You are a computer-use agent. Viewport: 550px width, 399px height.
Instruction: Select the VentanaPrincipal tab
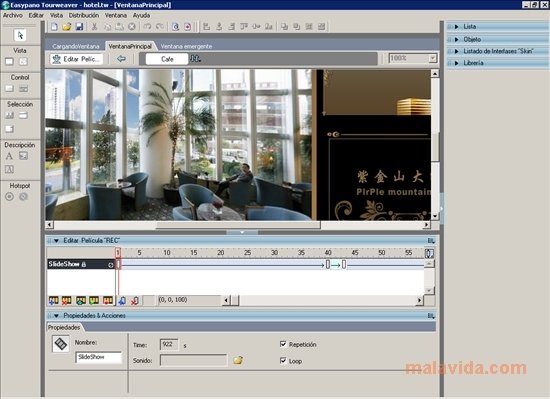click(130, 46)
